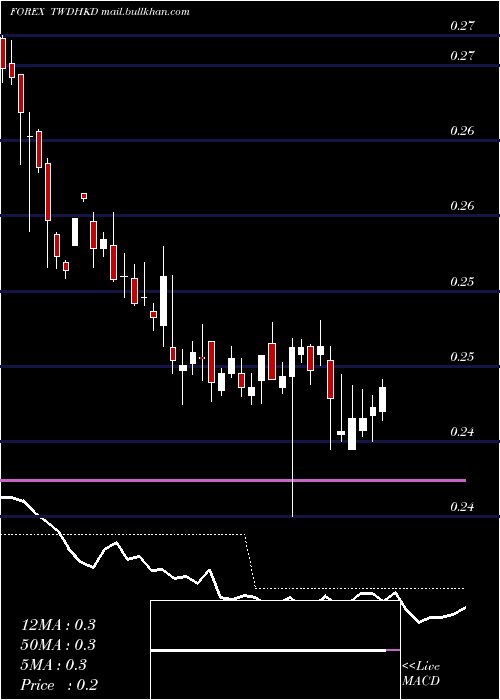The height and width of the screenshot is (700, 500).
Task: Select the 50MA : 0.3 readout
Action: tap(58, 645)
